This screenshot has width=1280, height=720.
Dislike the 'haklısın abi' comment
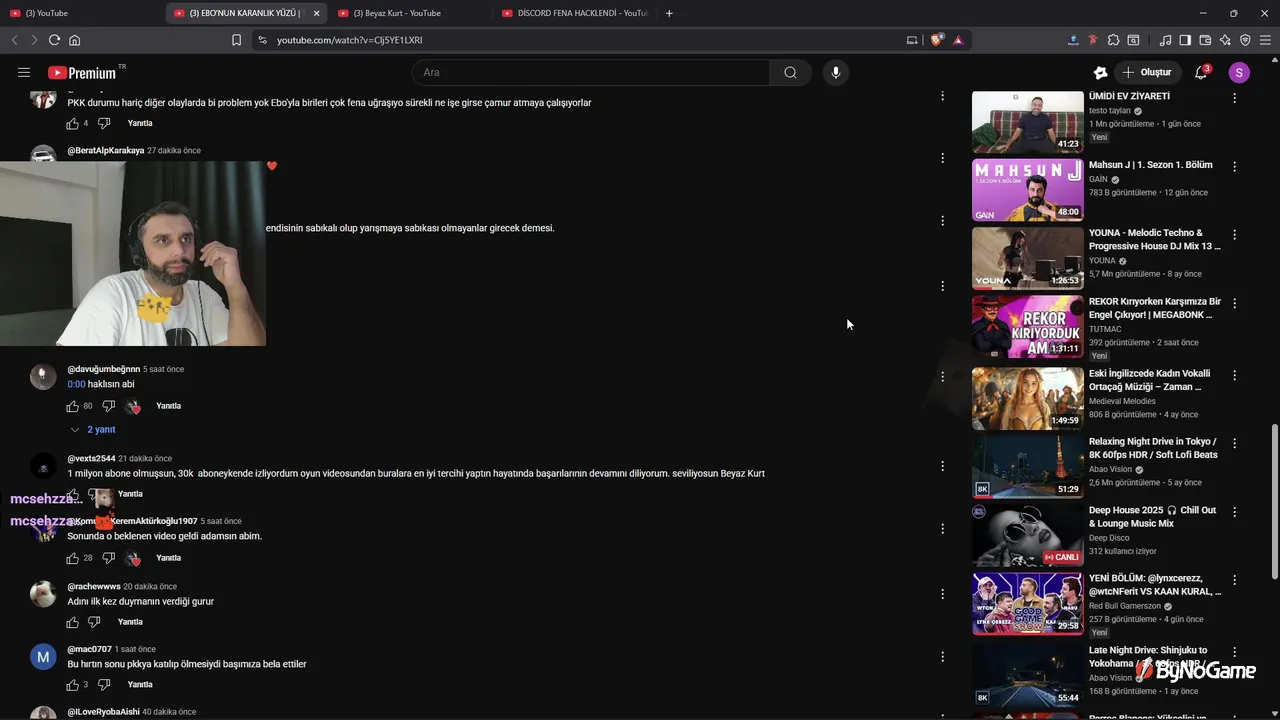[x=108, y=406]
